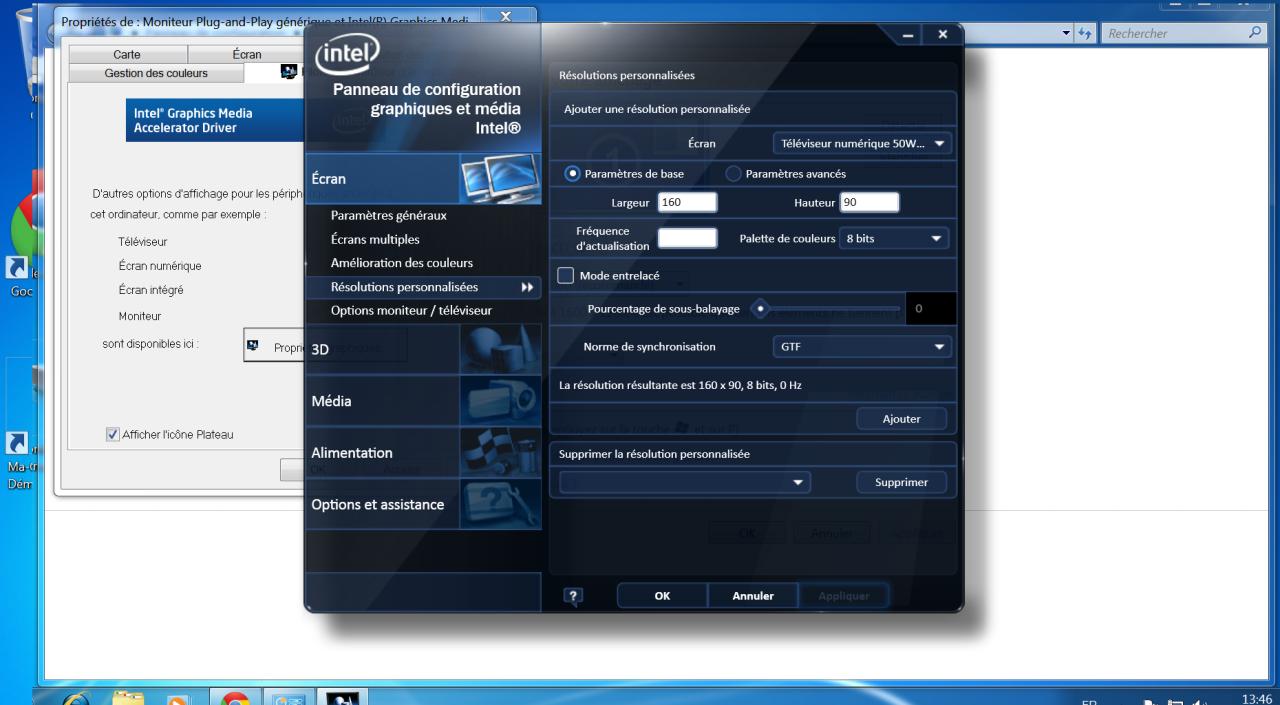Click the Téléviseur text in Propriétés window
1280x705 pixels.
point(143,242)
